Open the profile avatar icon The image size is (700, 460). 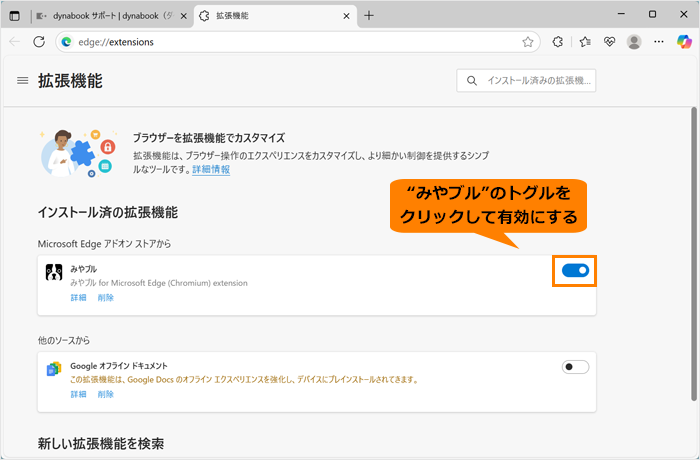tap(634, 42)
